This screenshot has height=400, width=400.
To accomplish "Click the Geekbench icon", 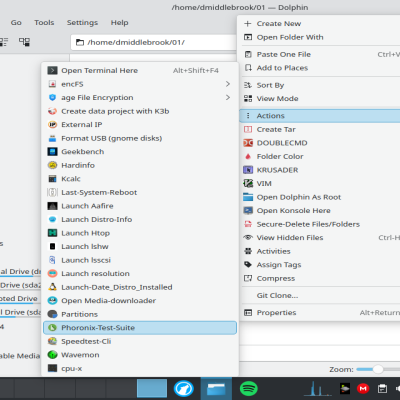I will click(52, 152).
